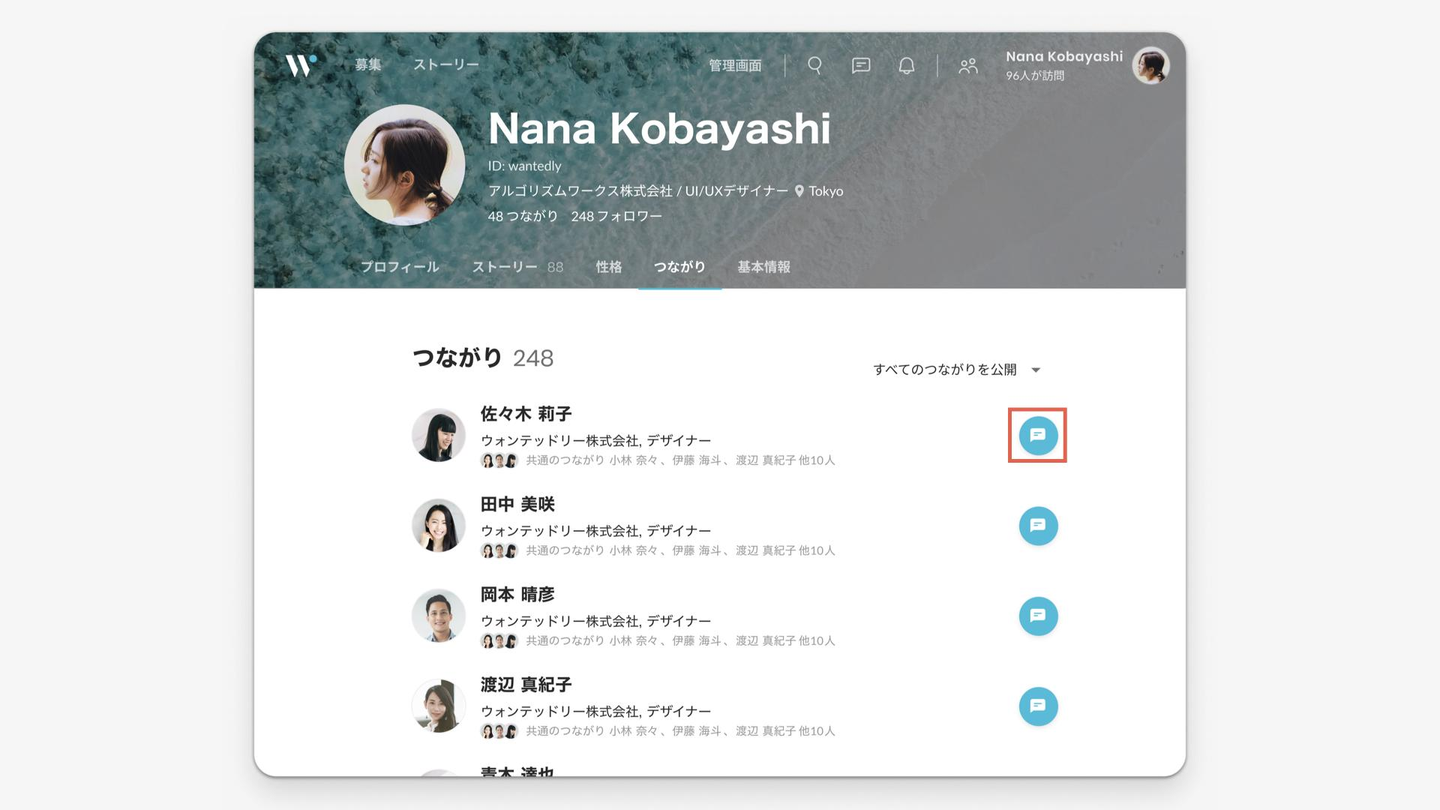Click 共通のつながり text under 田中 美咲

point(680,551)
